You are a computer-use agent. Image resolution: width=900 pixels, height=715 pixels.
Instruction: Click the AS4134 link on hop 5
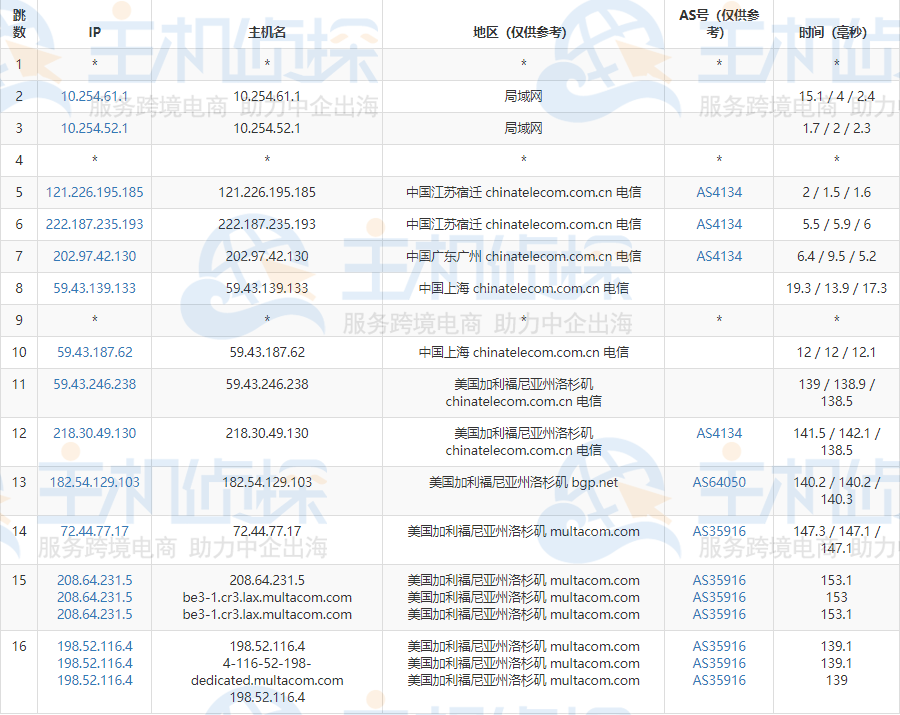click(720, 192)
